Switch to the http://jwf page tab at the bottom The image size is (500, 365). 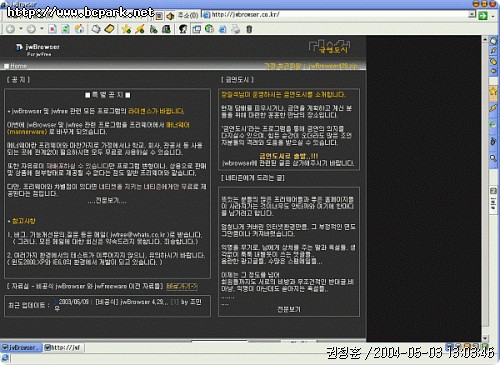pos(63,347)
